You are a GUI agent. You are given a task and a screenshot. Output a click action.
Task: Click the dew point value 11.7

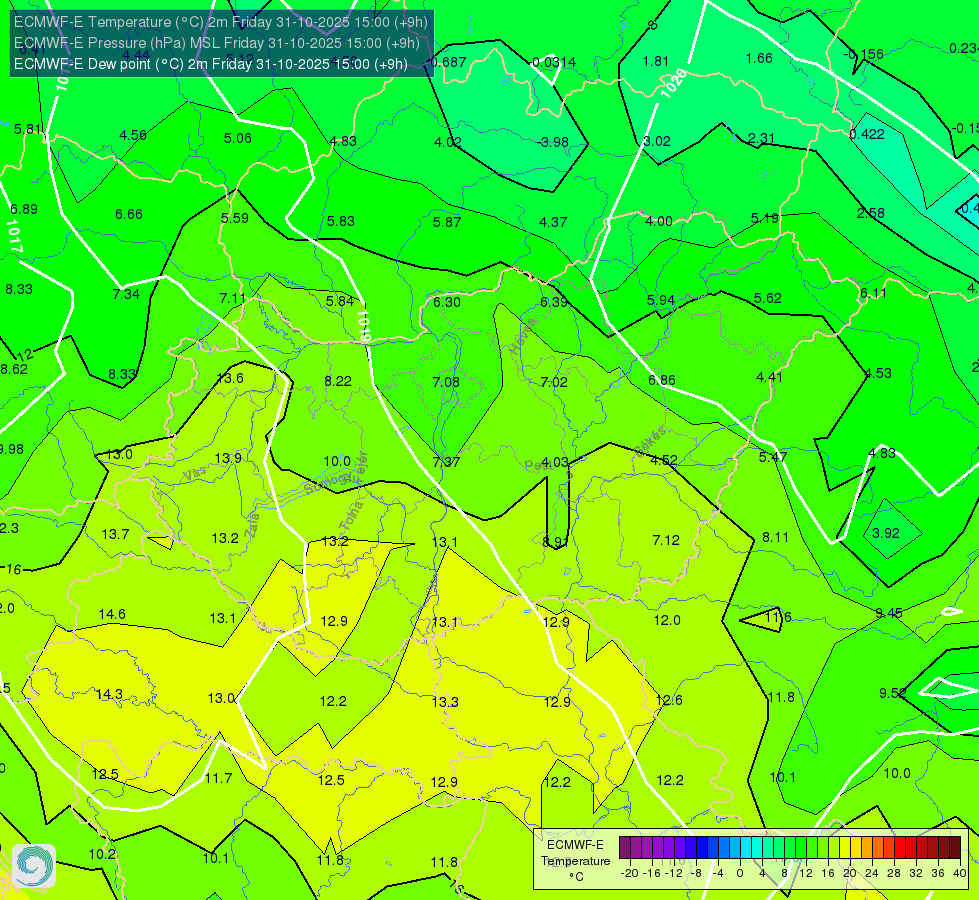[219, 778]
